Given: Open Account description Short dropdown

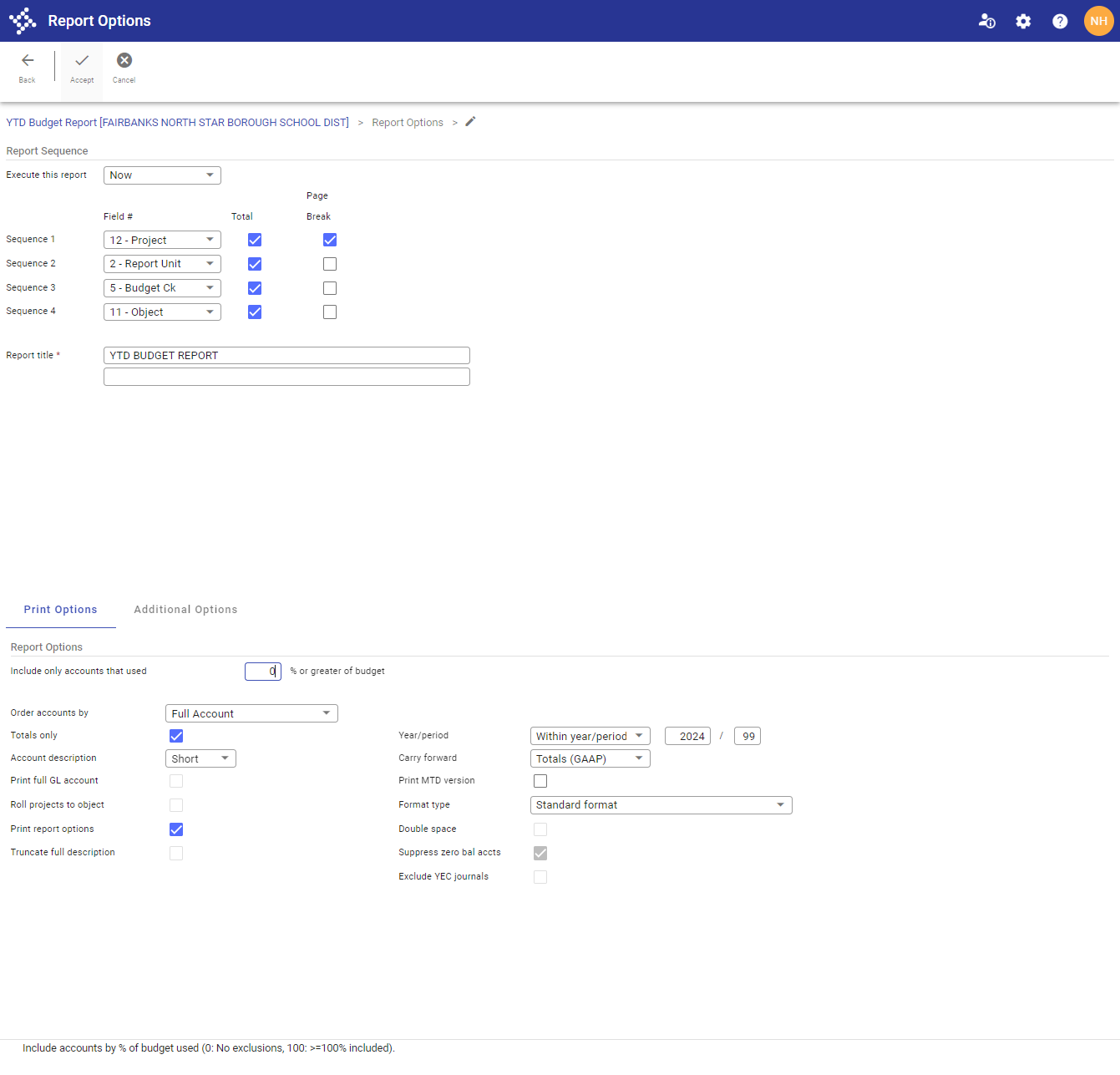Looking at the screenshot, I should [200, 758].
